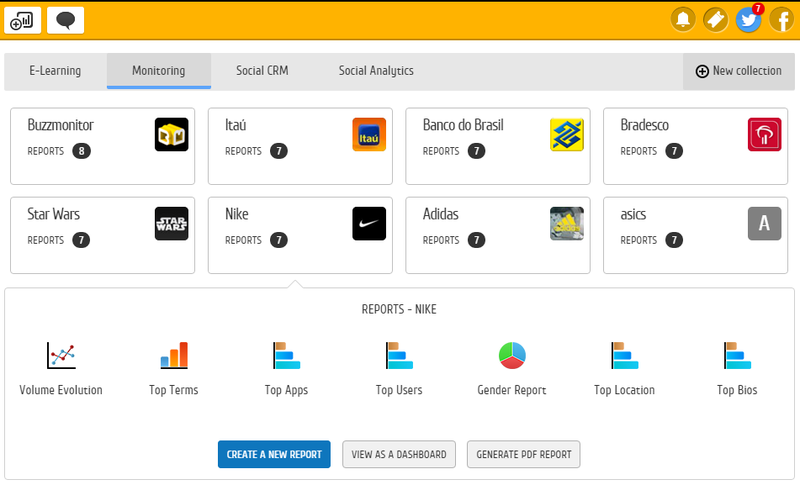Click the New collection button
This screenshot has width=800, height=485.
tap(739, 71)
